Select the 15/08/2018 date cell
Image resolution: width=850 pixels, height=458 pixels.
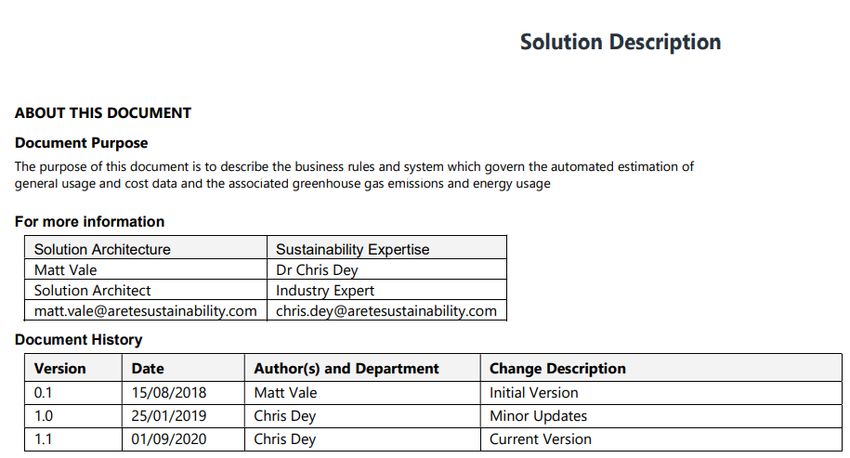click(183, 392)
